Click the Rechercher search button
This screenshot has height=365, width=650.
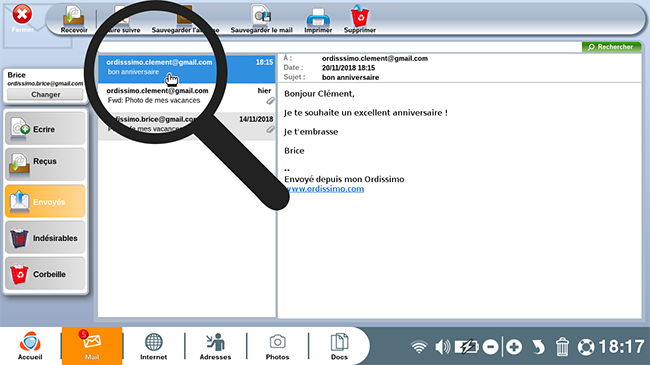(611, 47)
